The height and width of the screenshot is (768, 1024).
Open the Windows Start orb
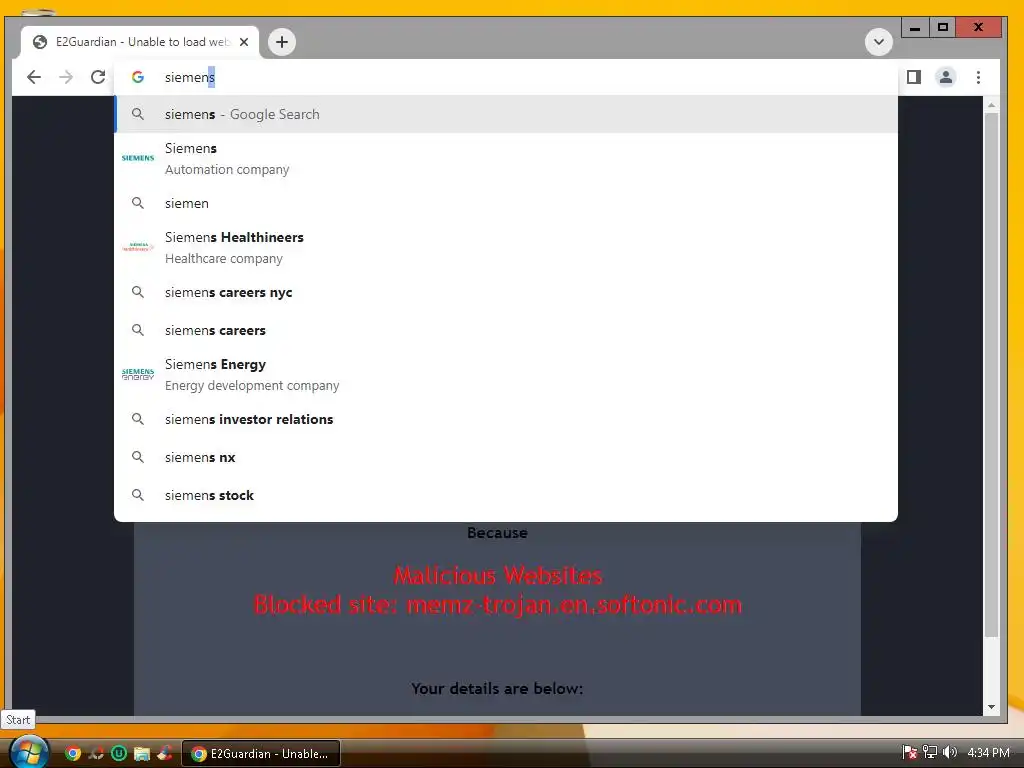coord(29,753)
